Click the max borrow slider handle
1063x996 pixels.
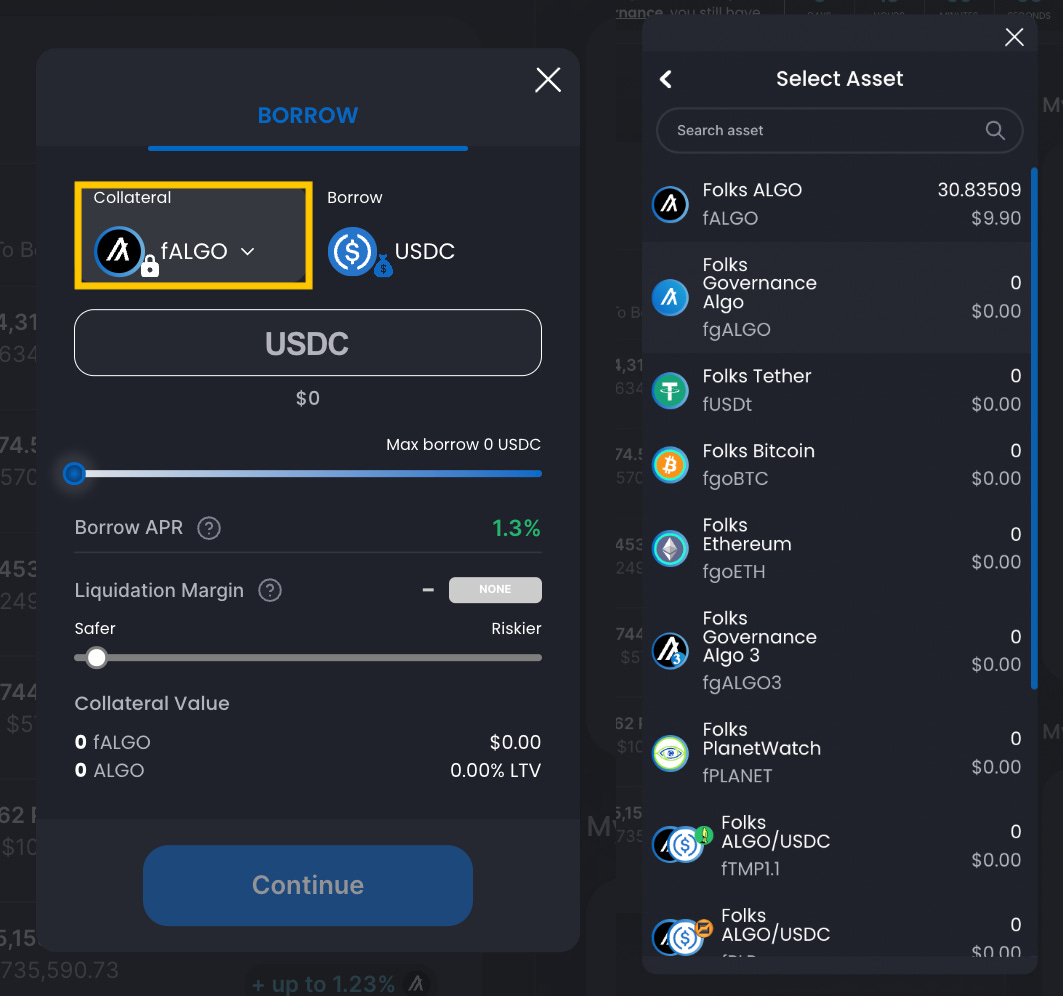point(74,473)
